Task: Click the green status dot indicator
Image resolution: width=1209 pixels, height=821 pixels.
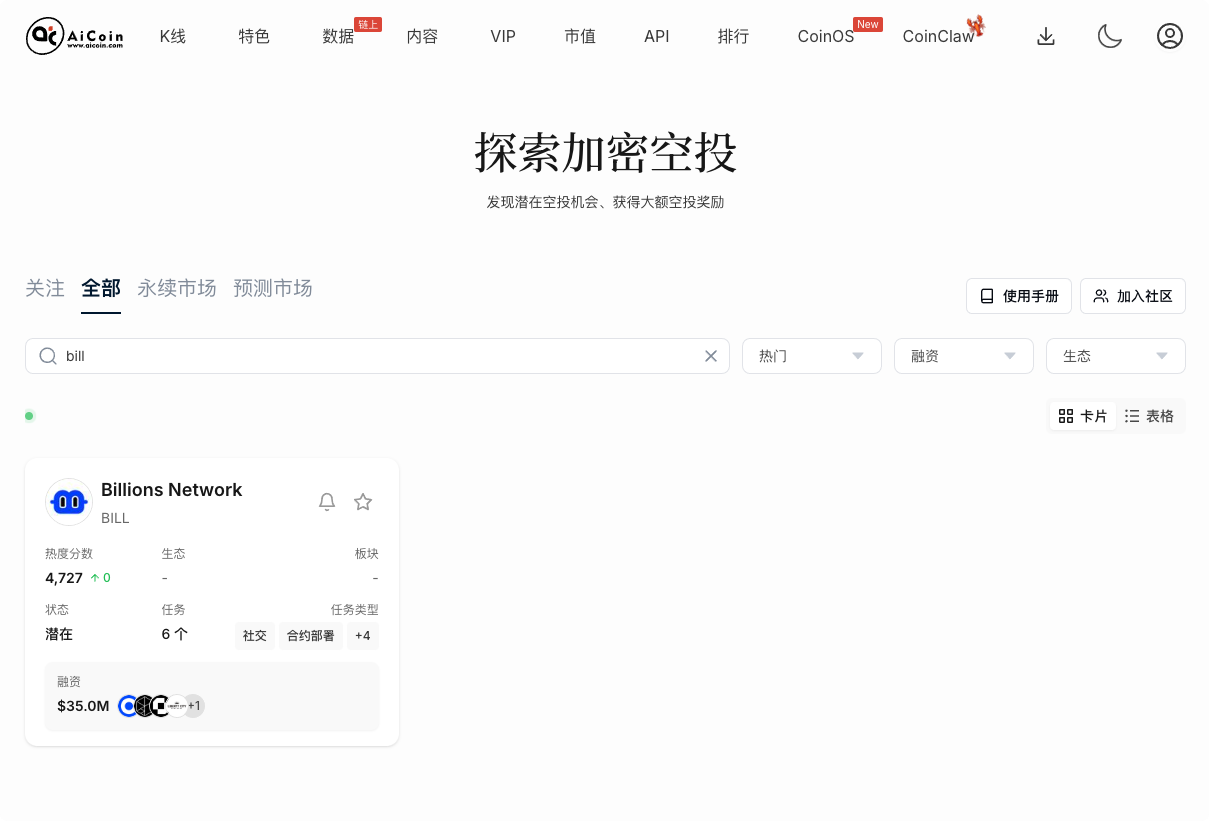Action: [x=29, y=415]
